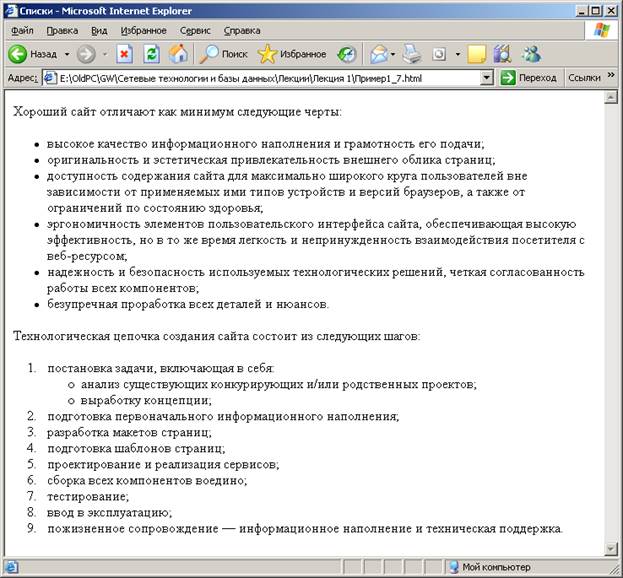Open the Вид menu
The width and height of the screenshot is (623, 578).
pyautogui.click(x=99, y=31)
